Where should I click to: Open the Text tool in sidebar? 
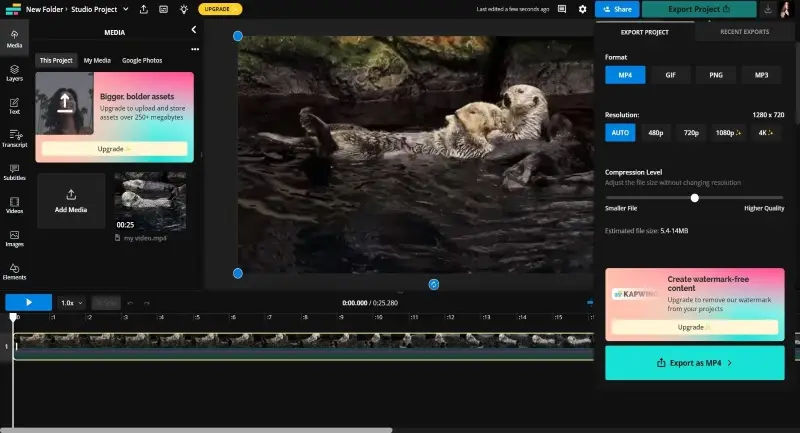pos(14,106)
